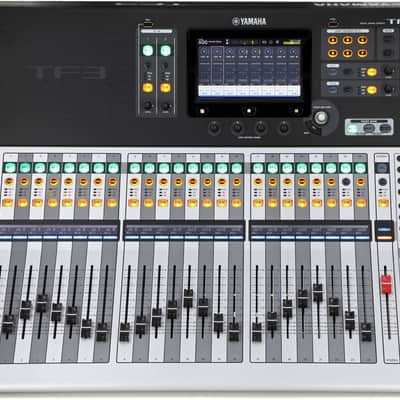Click the right stereo-in strip's level knob
Screen dimensions: 400x400
(x=165, y=106)
